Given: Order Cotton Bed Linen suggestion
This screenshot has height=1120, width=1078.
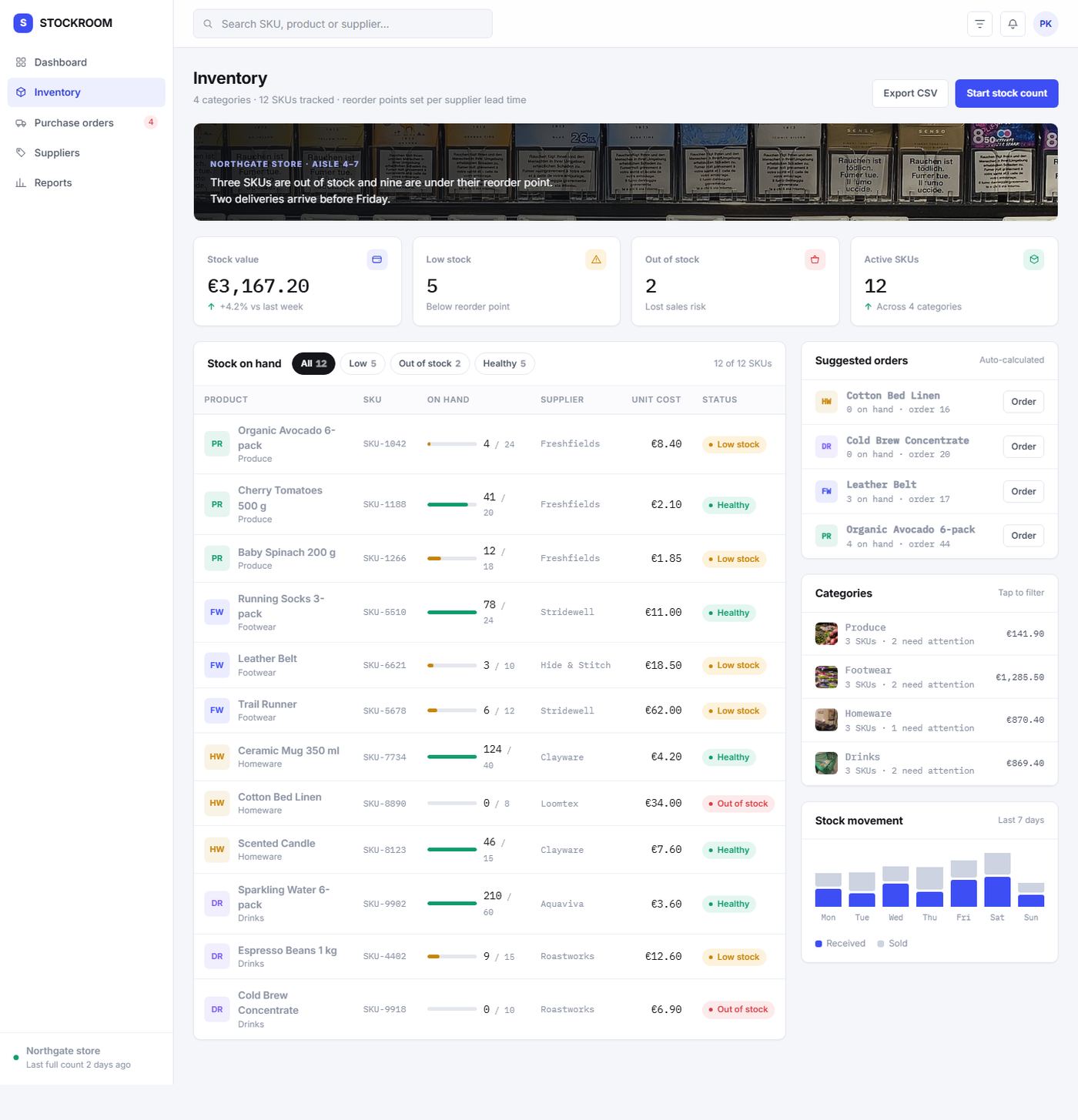Looking at the screenshot, I should 1023,402.
